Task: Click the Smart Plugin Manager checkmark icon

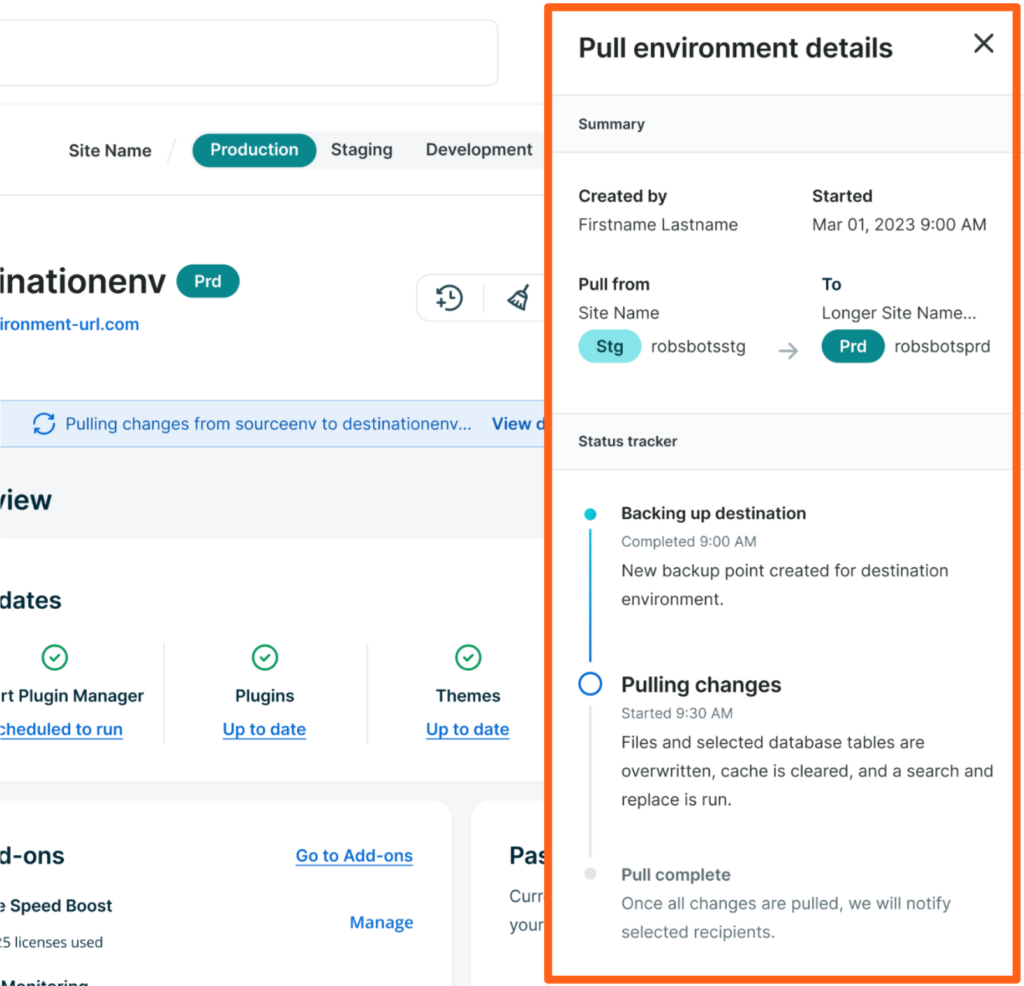Action: [x=55, y=657]
